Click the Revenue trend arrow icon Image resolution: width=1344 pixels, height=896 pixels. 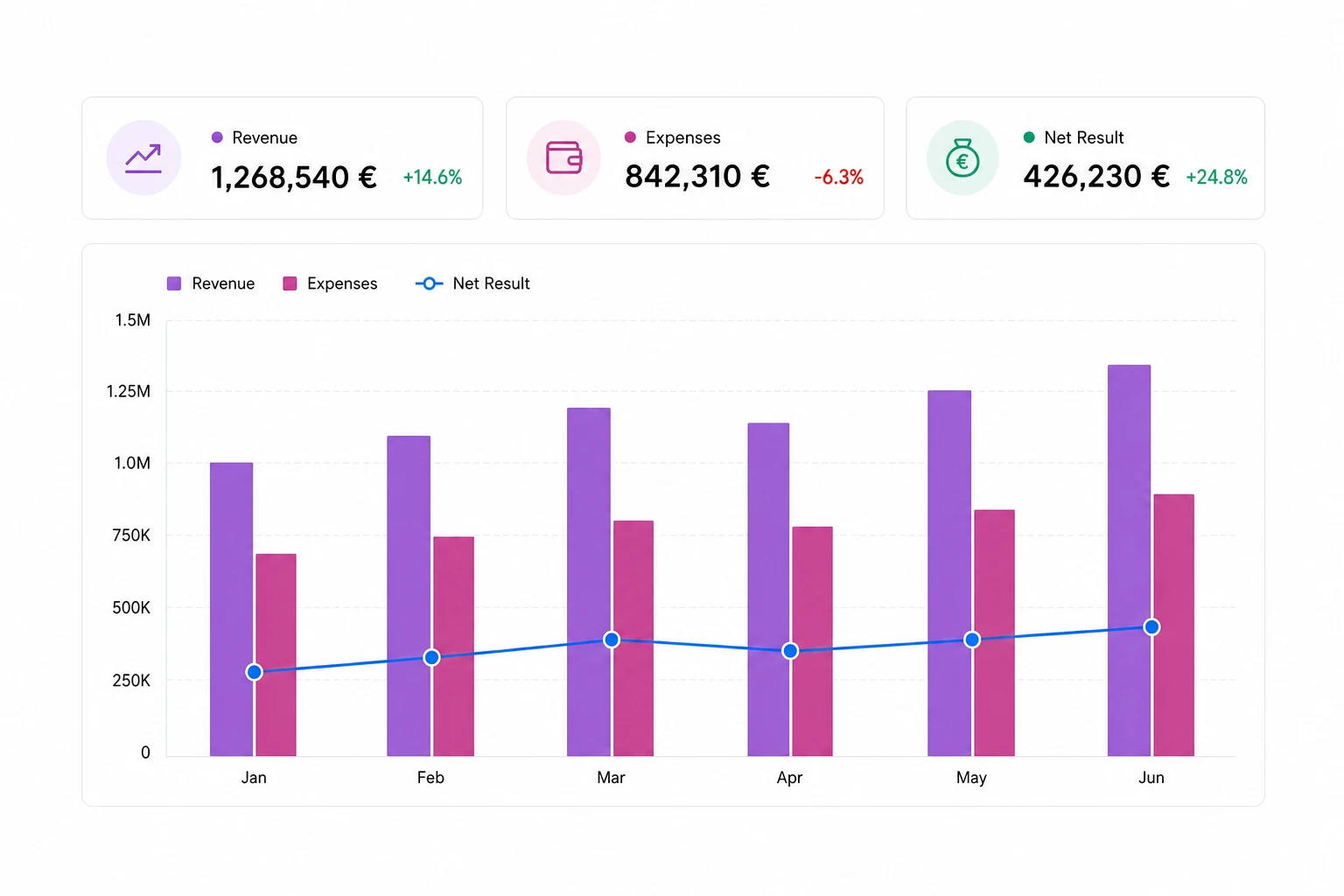click(143, 158)
